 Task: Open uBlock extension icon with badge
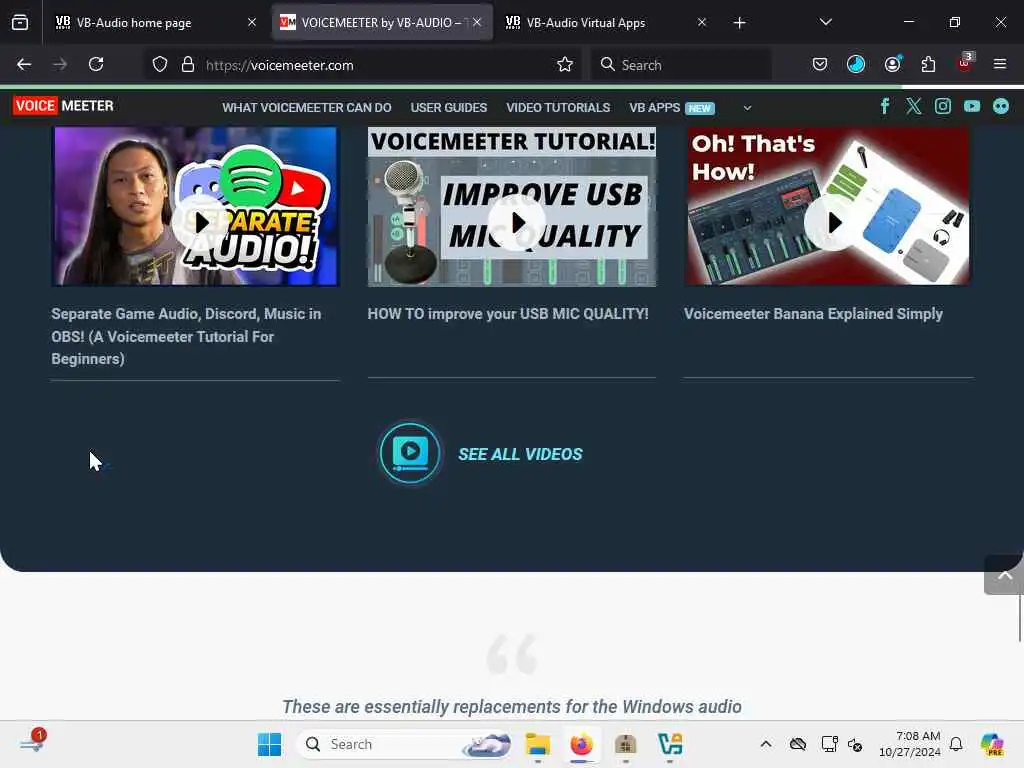[x=965, y=63]
